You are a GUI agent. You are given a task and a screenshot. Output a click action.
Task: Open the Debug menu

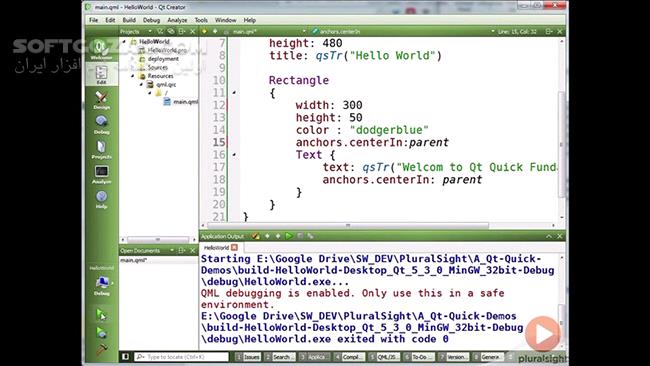coord(151,20)
